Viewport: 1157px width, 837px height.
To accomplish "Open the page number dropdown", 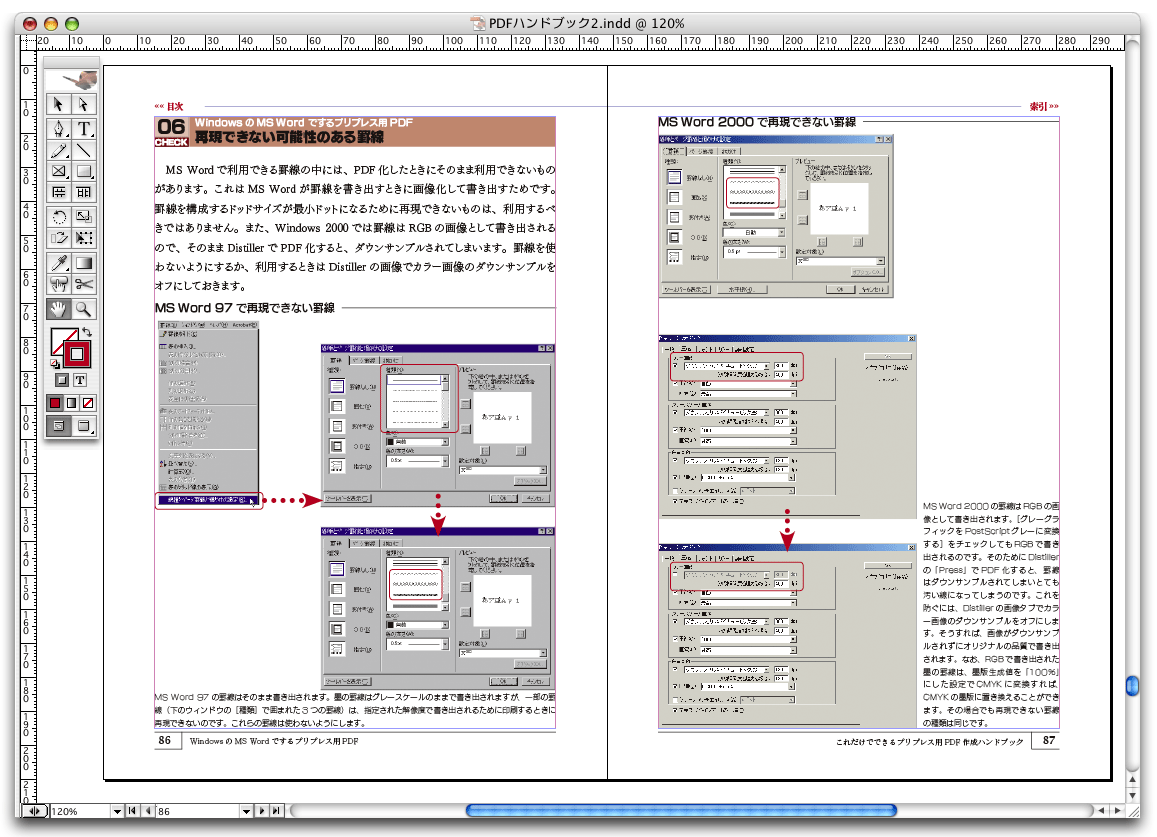I will [x=246, y=811].
